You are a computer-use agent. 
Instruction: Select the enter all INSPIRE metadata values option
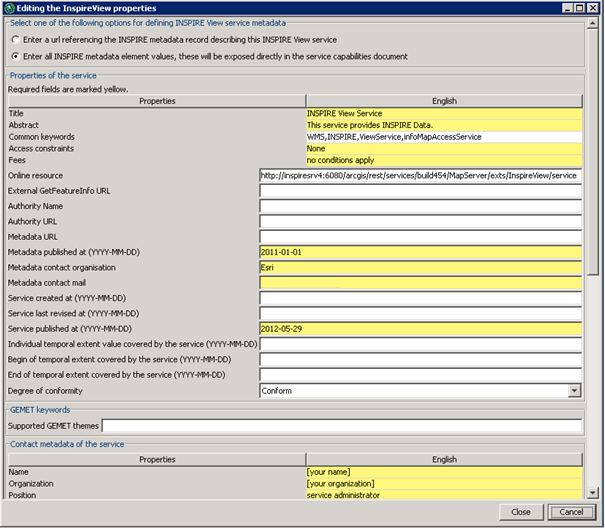pyautogui.click(x=16, y=56)
